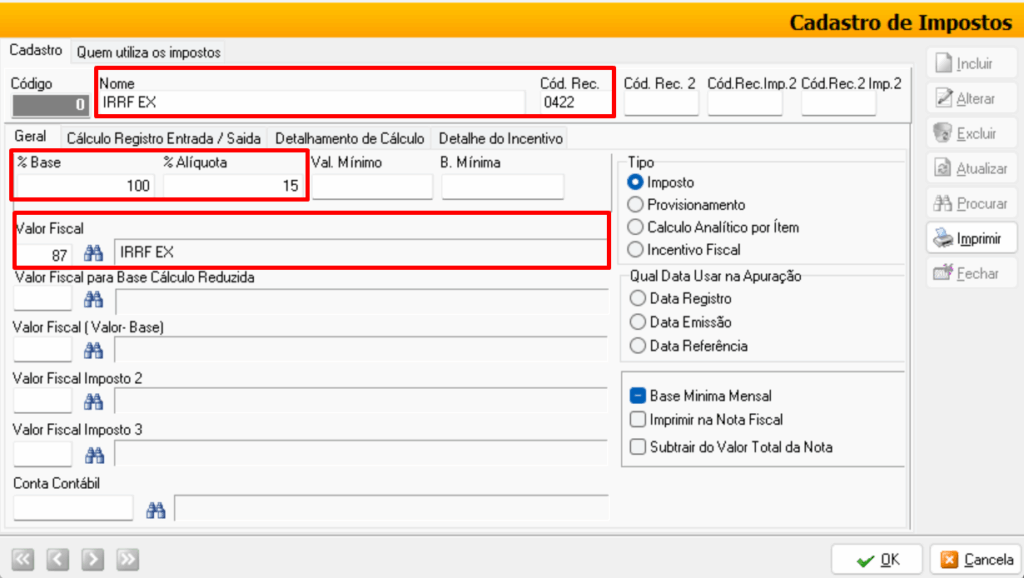Open the Detalhamento de Cálculo tab

(349, 138)
